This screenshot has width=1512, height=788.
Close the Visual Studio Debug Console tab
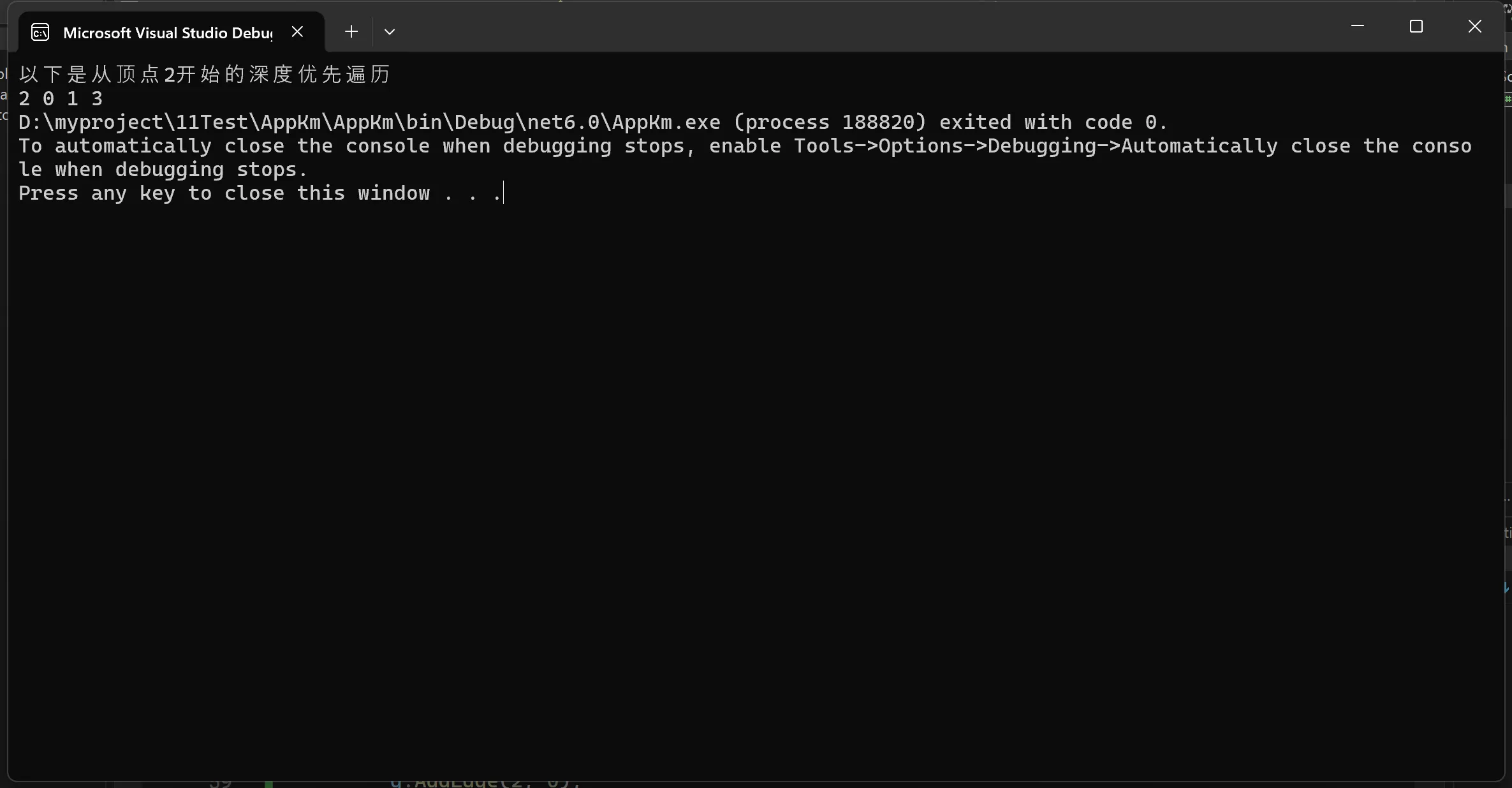[297, 32]
